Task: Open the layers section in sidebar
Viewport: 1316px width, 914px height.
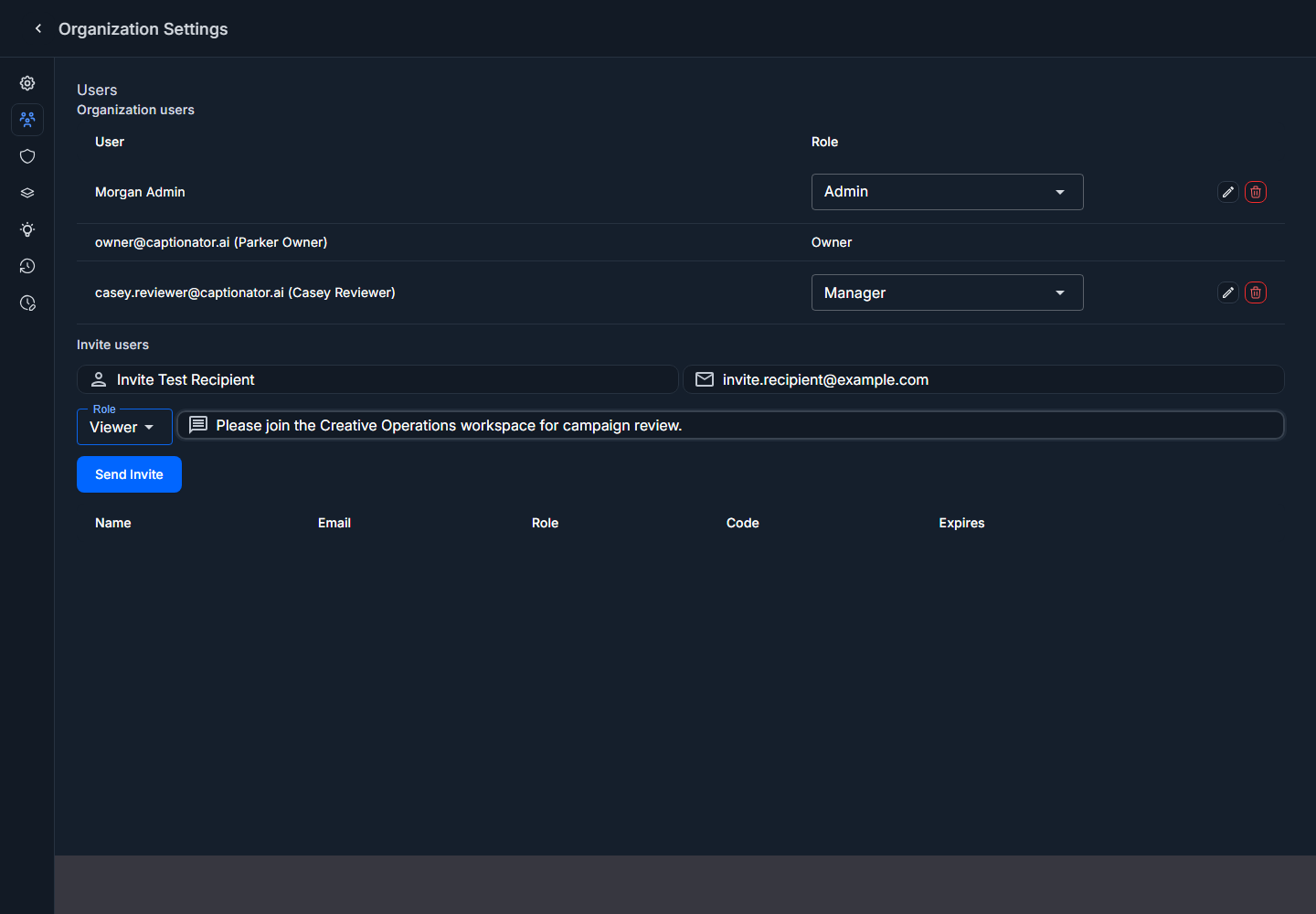Action: 27,193
